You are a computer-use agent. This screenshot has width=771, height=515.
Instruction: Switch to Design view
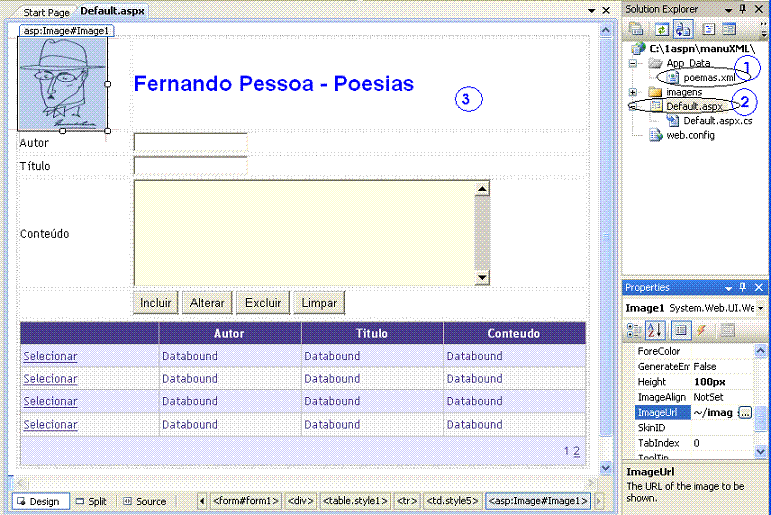click(39, 501)
